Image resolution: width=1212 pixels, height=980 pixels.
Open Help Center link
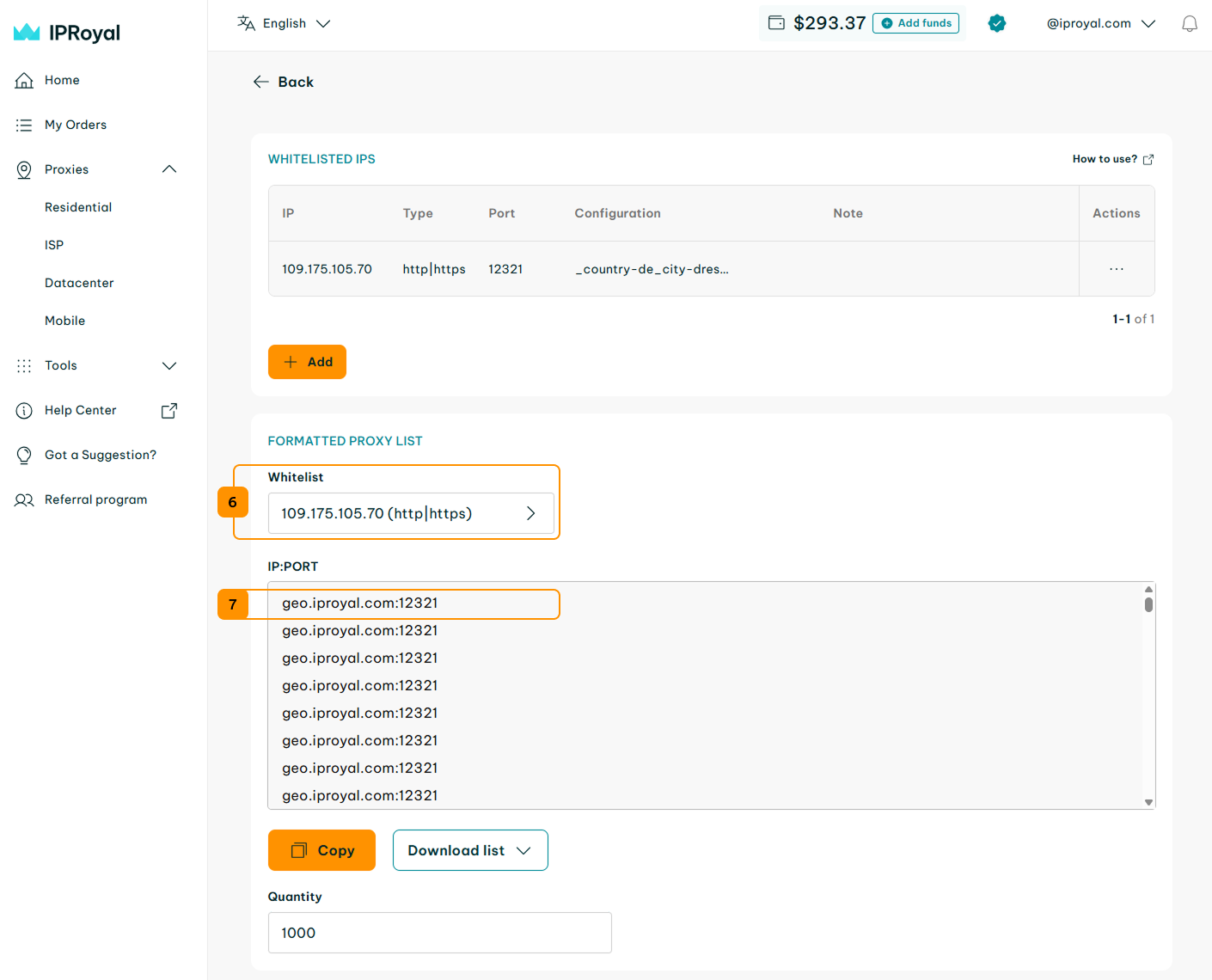(x=81, y=410)
